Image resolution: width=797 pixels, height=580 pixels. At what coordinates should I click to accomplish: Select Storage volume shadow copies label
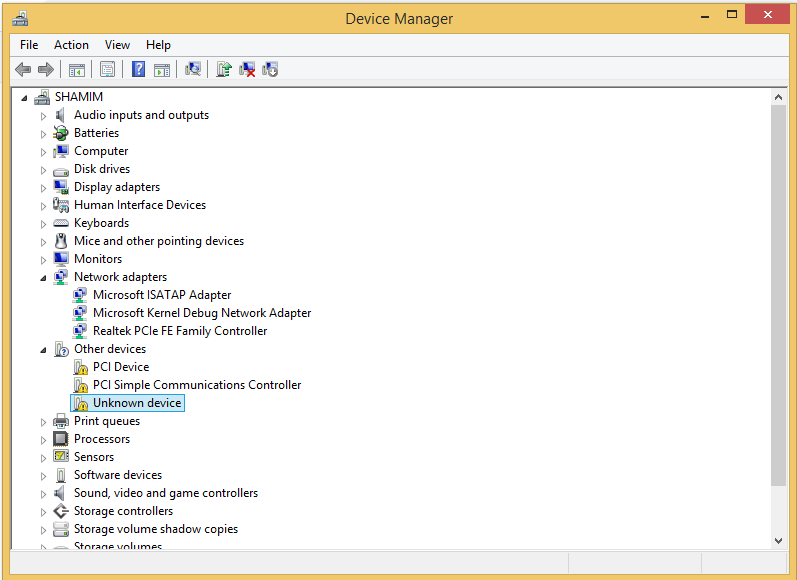156,529
